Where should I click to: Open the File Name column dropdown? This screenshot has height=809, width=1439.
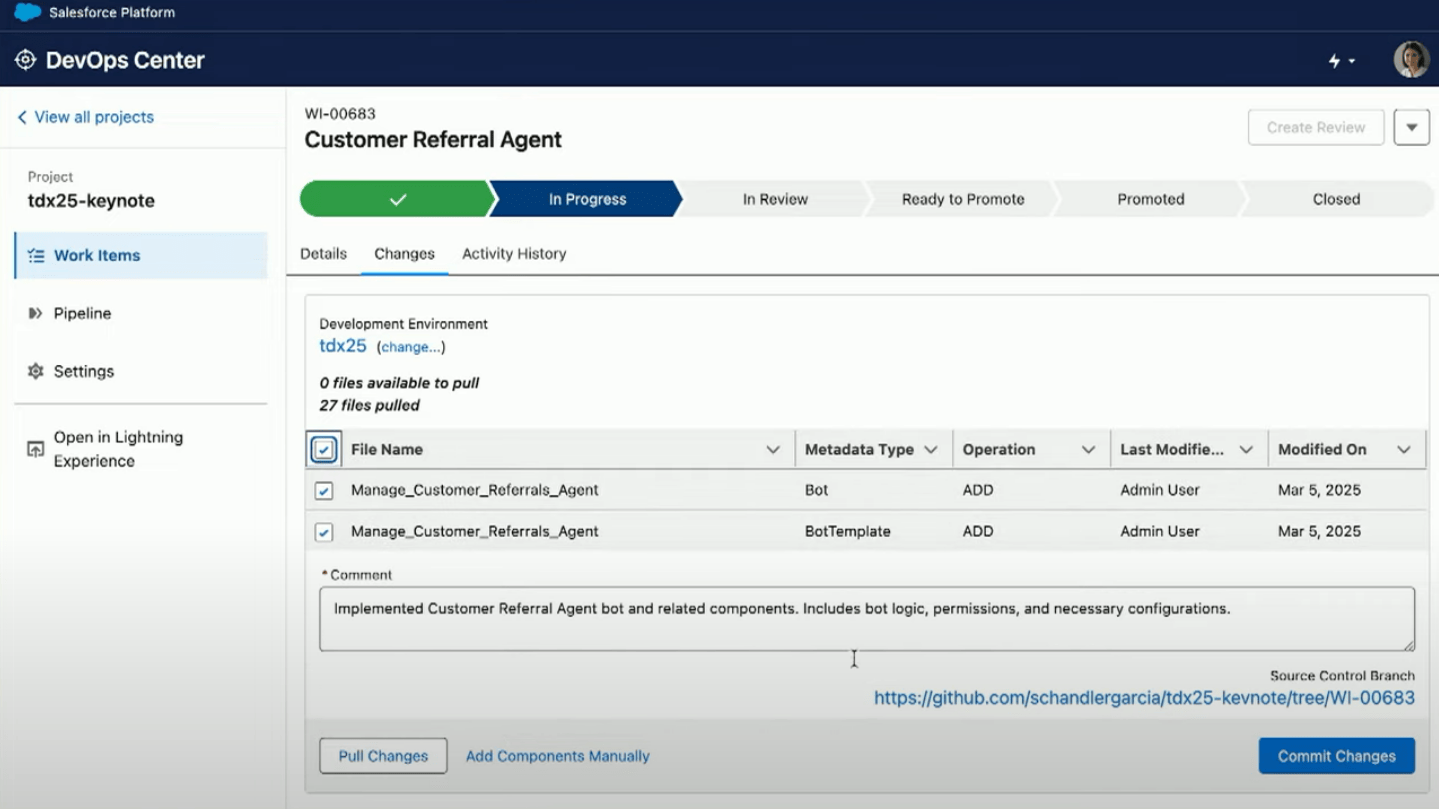772,449
